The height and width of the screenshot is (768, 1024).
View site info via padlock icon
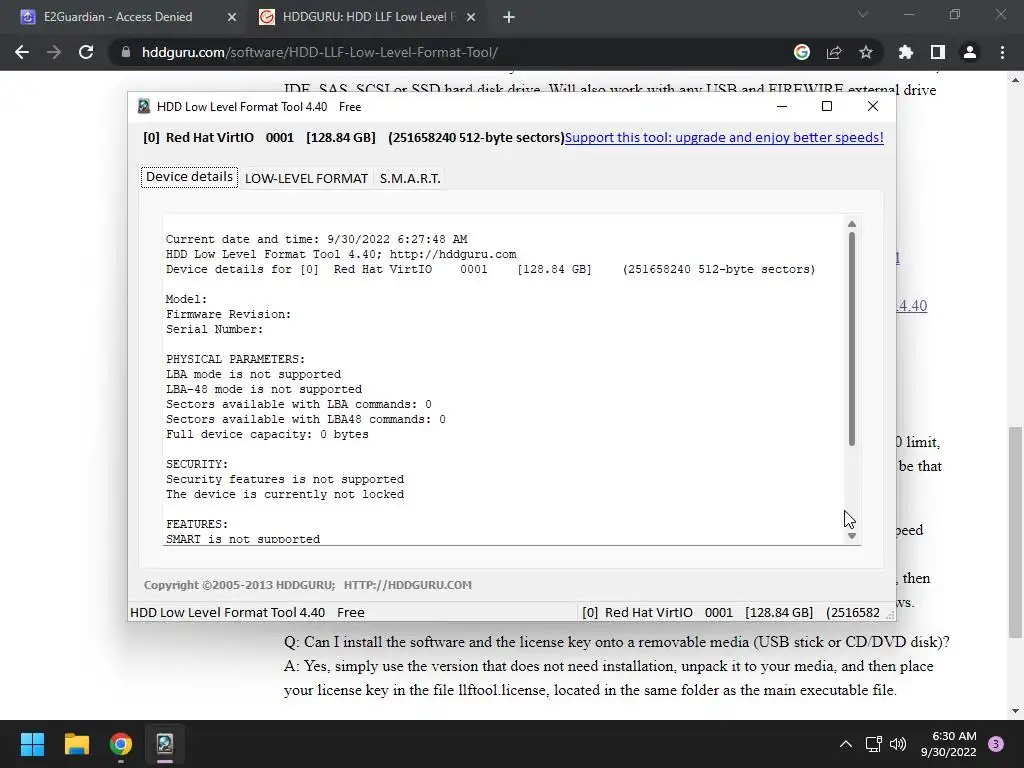coord(126,52)
